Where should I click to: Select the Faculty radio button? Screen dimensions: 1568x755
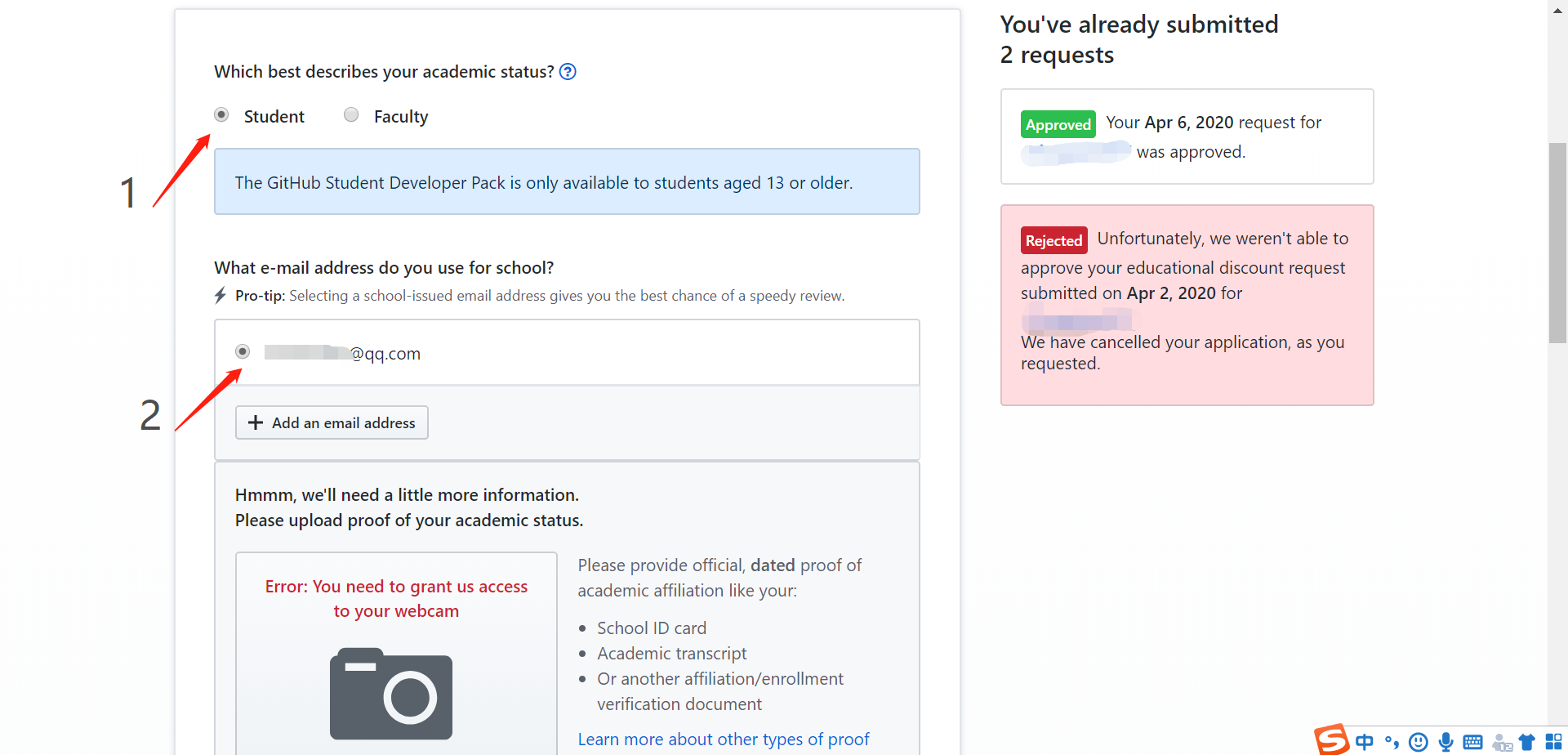coord(351,114)
